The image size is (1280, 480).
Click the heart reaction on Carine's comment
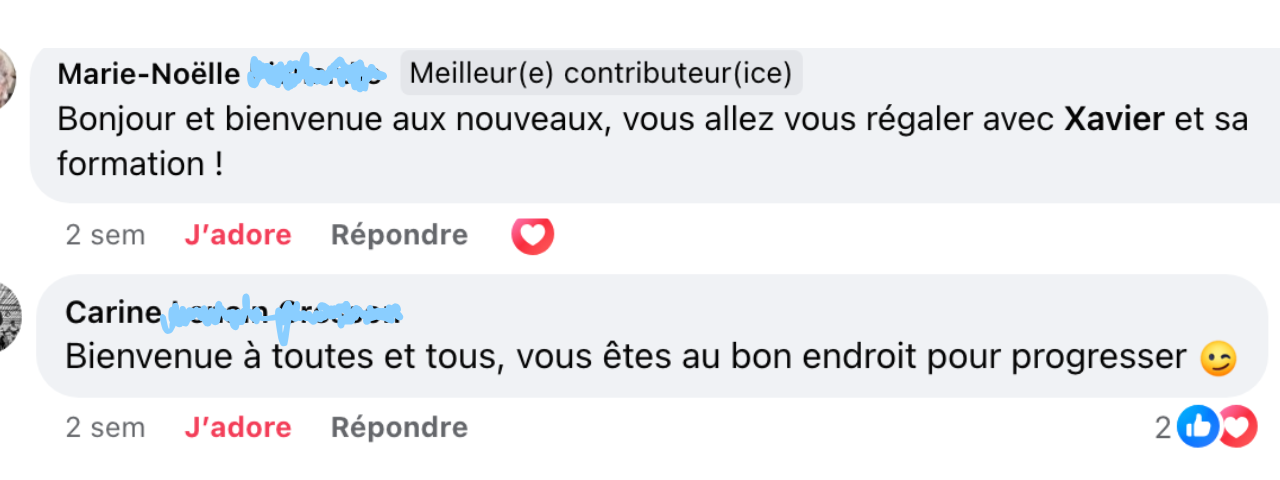(x=1240, y=428)
